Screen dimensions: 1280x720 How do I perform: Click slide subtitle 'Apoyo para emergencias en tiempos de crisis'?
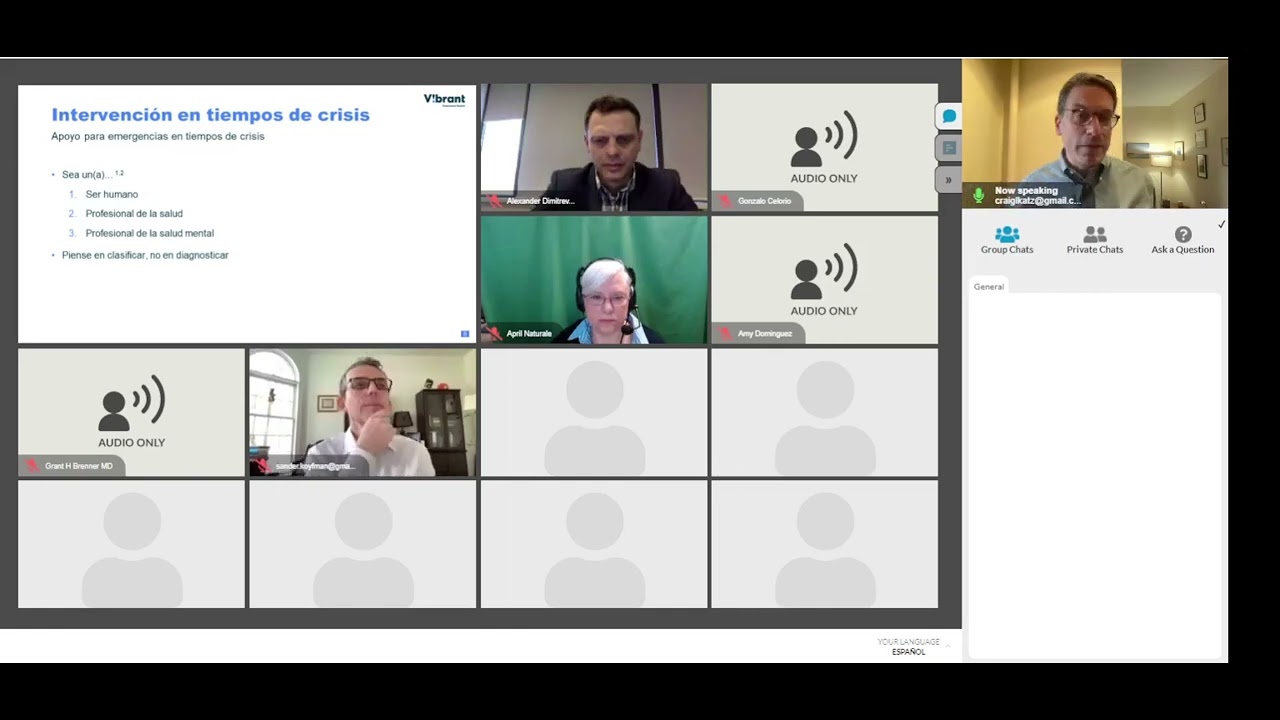point(158,136)
